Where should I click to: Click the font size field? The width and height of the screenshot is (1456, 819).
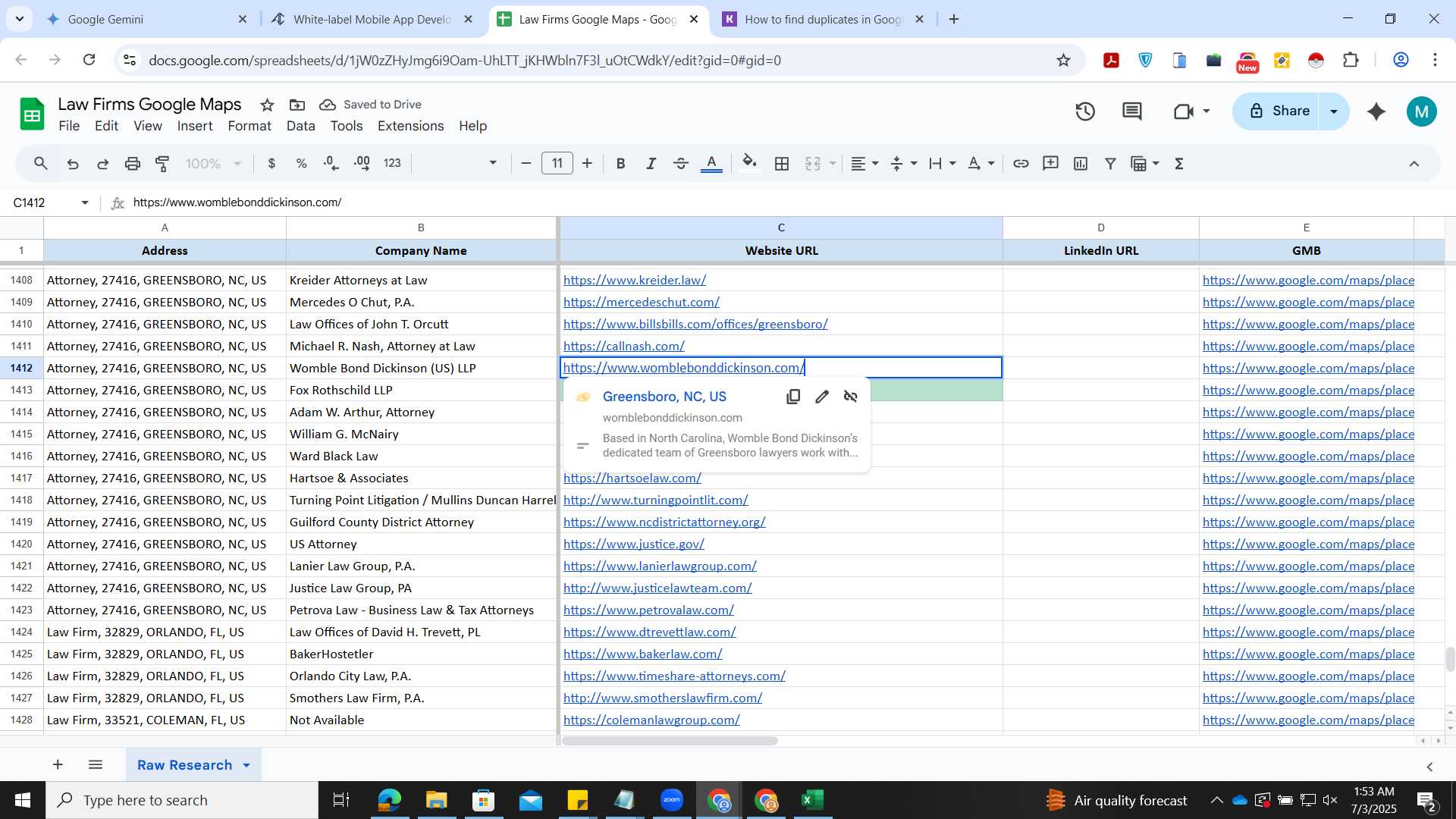pyautogui.click(x=557, y=163)
